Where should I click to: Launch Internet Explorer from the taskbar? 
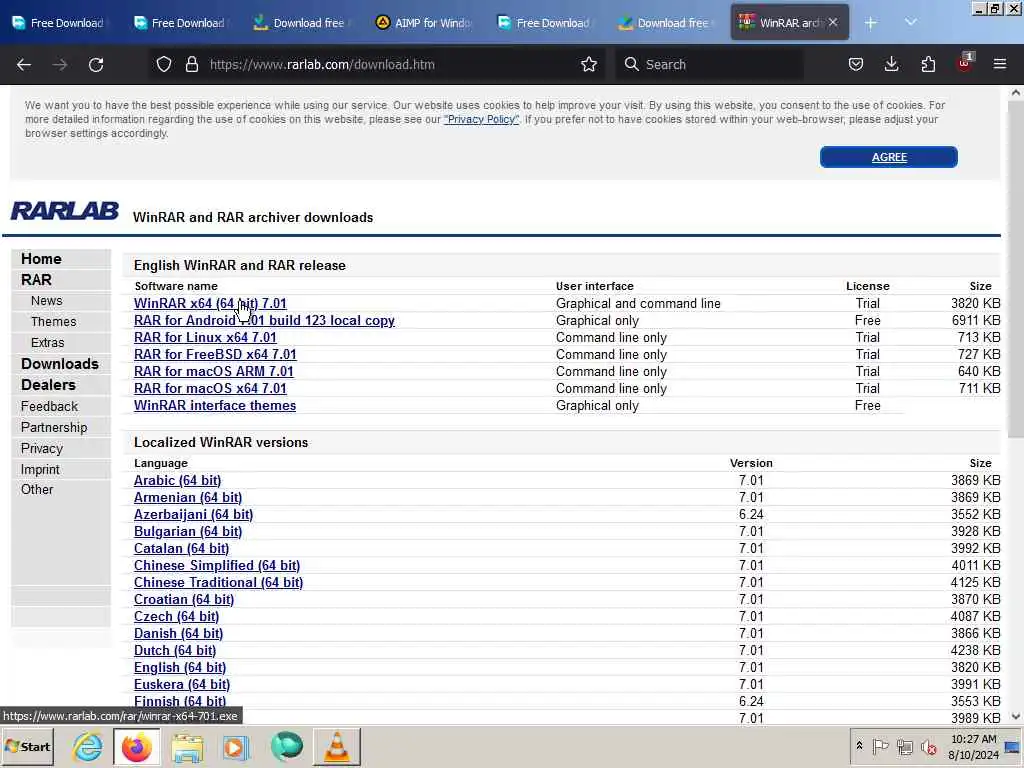87,746
